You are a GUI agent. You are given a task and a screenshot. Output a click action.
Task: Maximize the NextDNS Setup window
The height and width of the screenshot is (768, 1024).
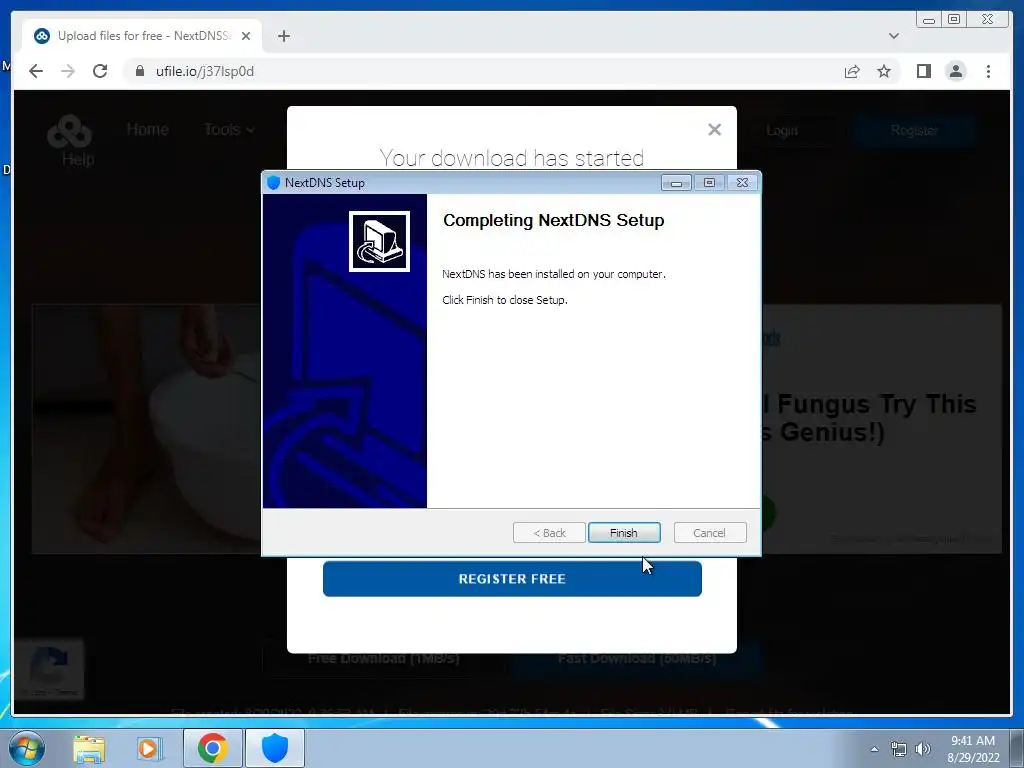(709, 183)
